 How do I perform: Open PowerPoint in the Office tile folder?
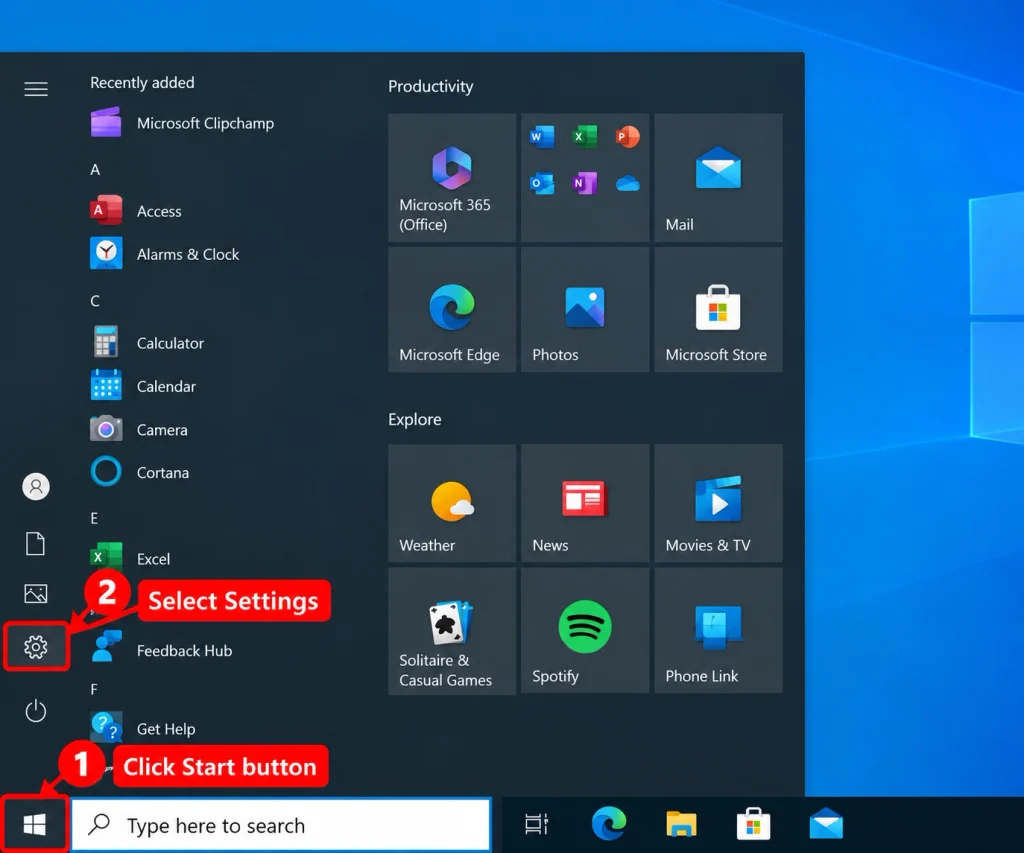627,137
